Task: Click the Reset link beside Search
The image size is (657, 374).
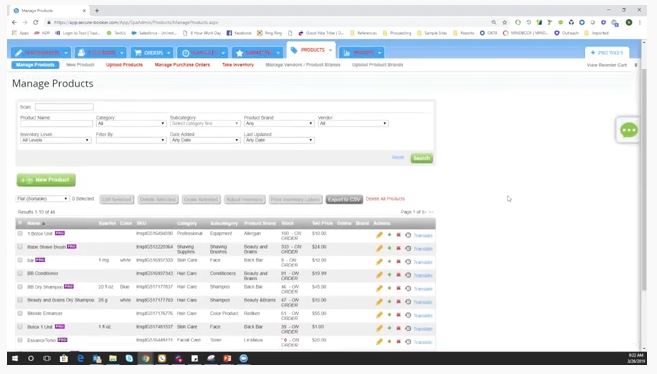Action: (x=398, y=157)
